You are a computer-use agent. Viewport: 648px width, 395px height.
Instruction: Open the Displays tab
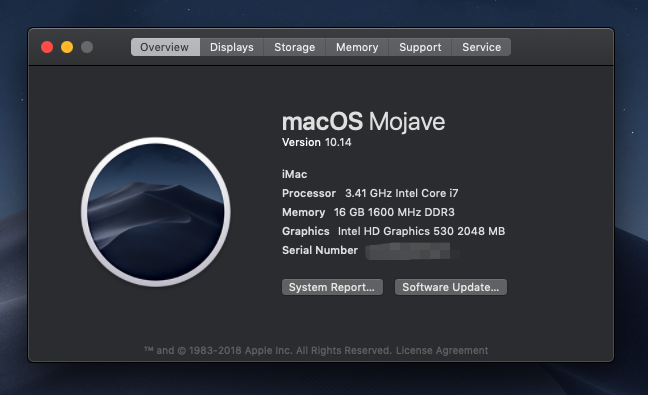tap(232, 47)
